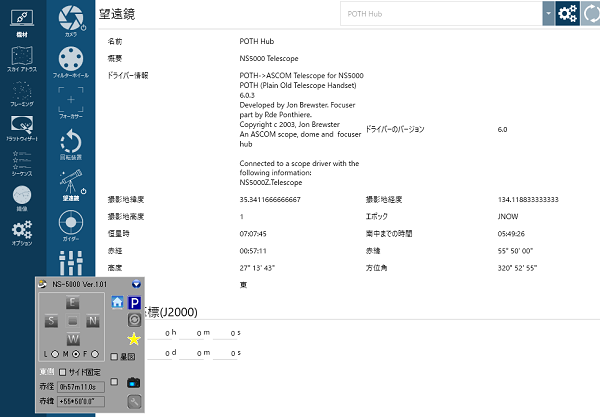Open the フラットウィザード flat wizard tab
Viewport: 600px width, 417px height.
pos(22,129)
